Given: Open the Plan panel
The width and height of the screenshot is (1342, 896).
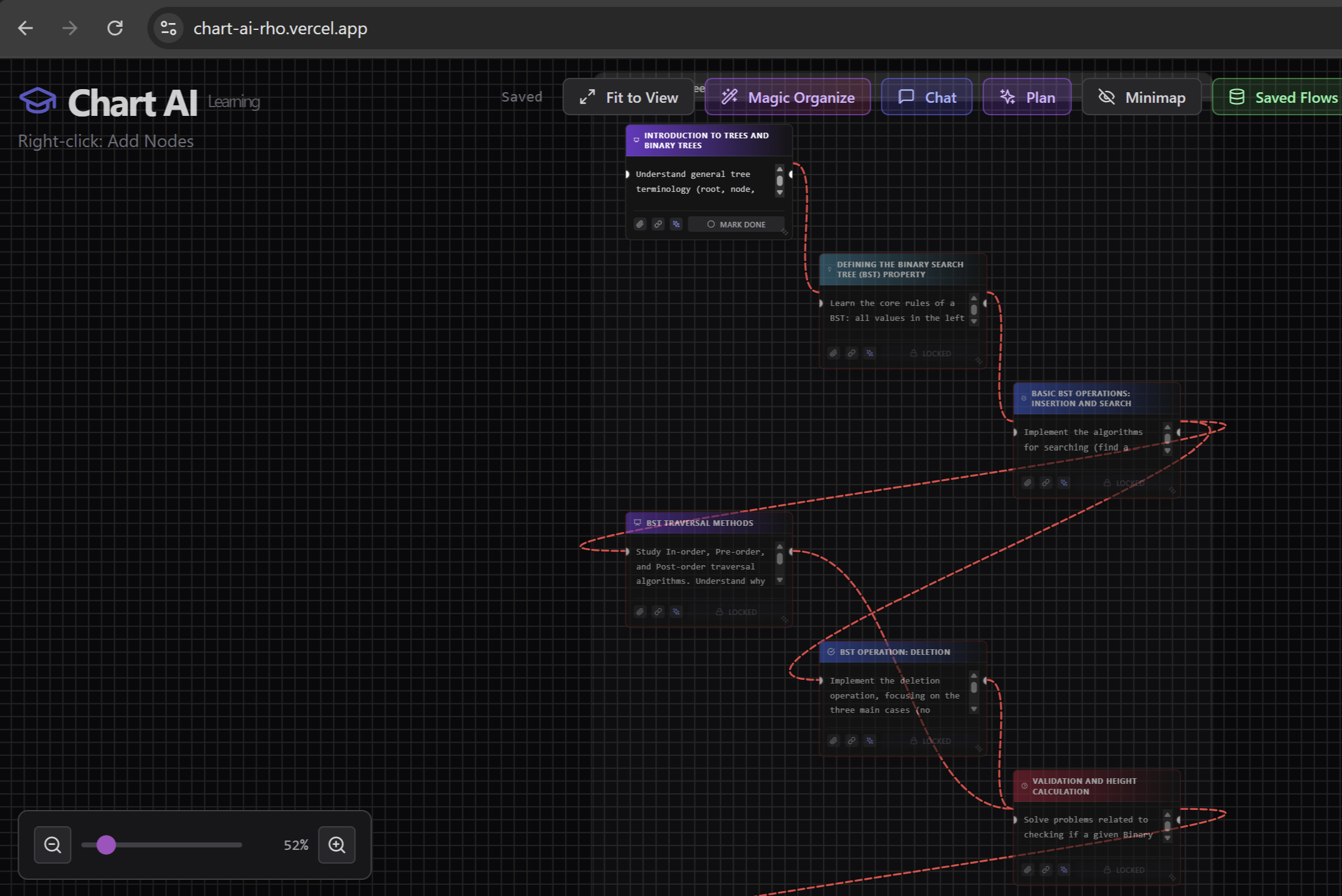Looking at the screenshot, I should [x=1027, y=97].
